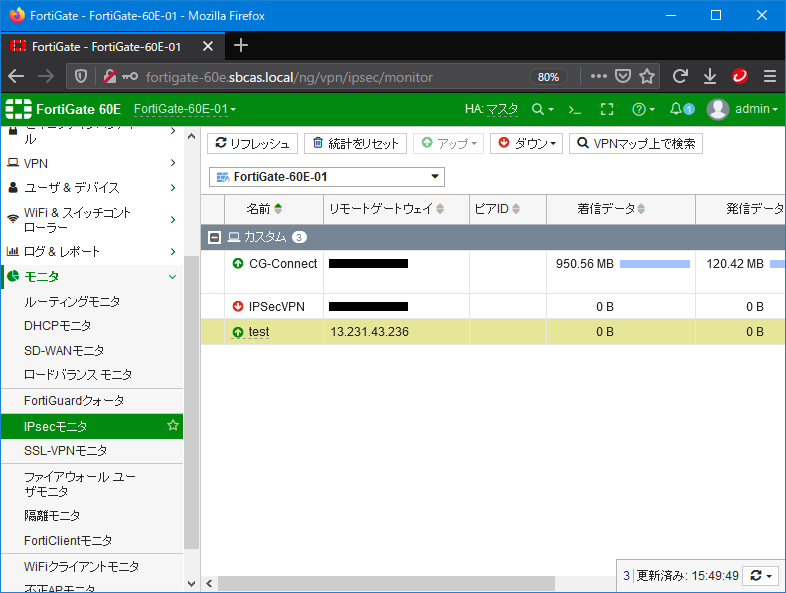Open the ルーティングモニタ page
This screenshot has height=593, width=786.
pos(72,301)
